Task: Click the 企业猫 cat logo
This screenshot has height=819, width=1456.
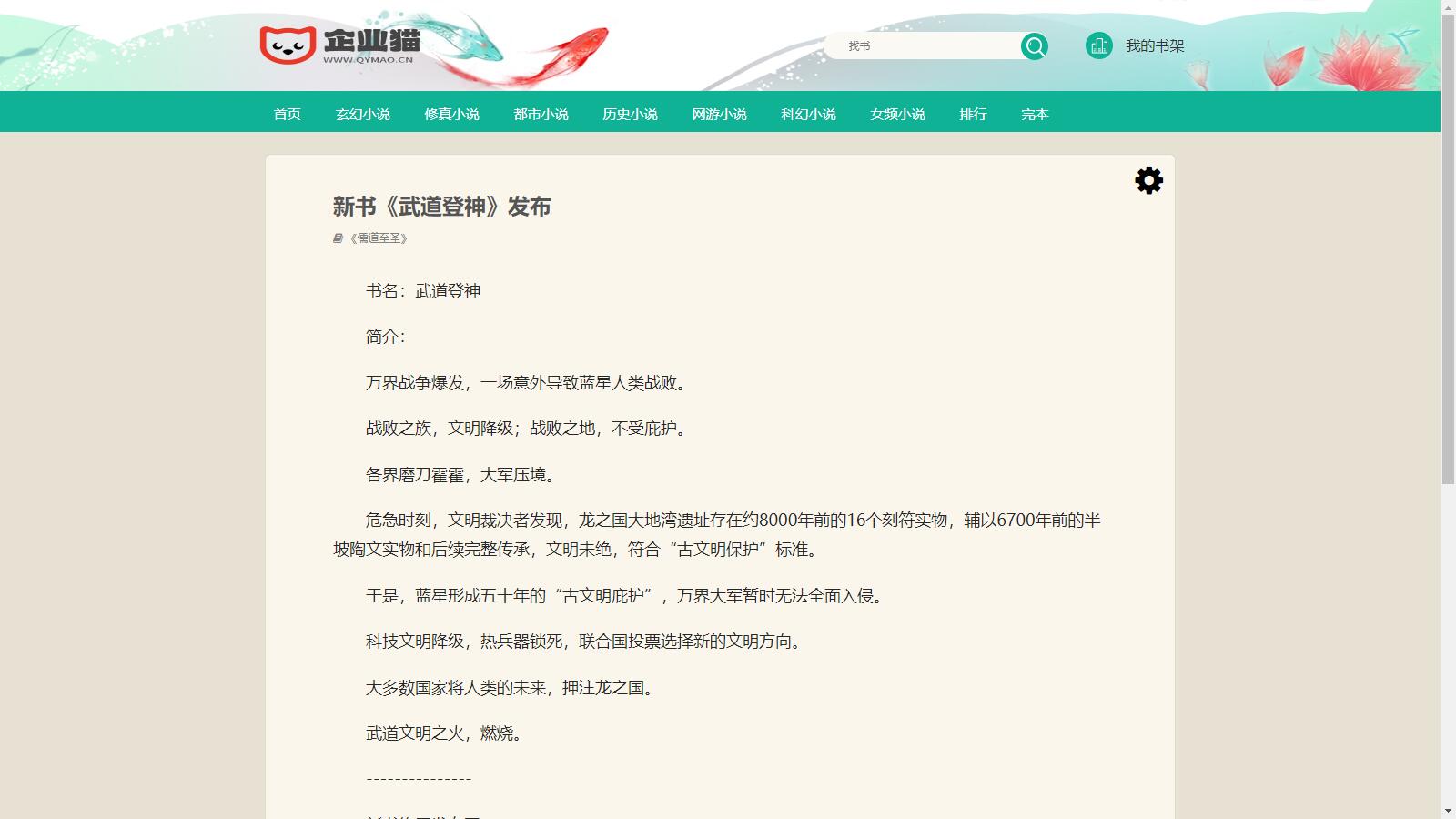Action: 287,45
